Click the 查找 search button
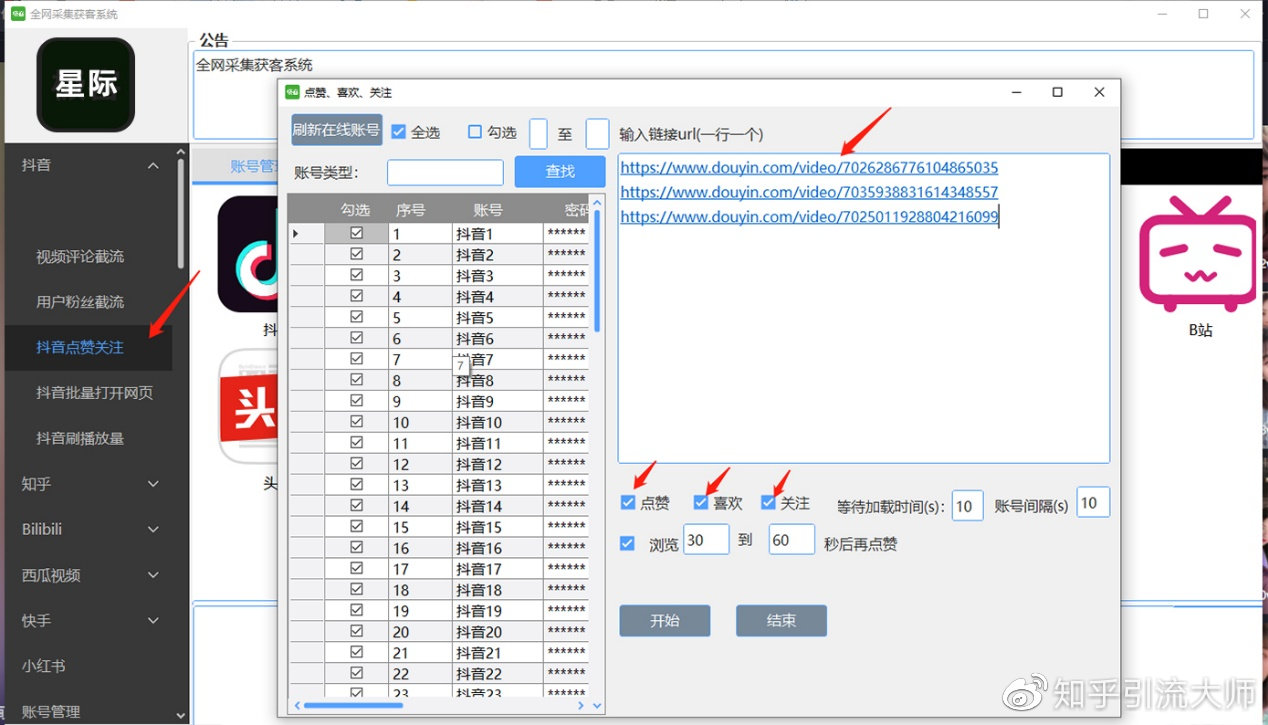Image resolution: width=1268 pixels, height=725 pixels. (x=560, y=171)
